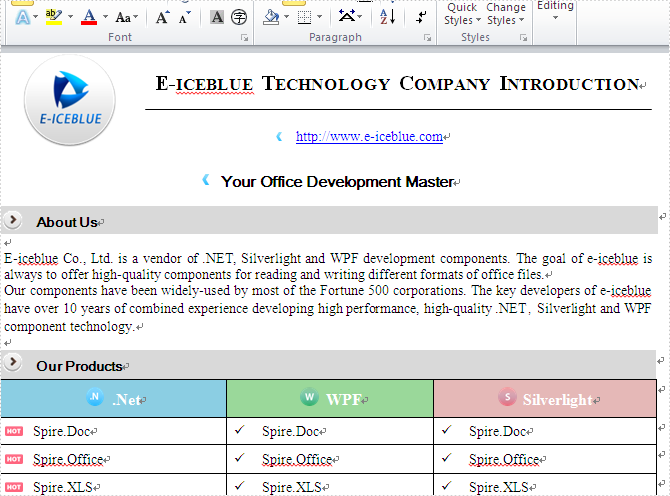Click blue bullet icon before the hyperlink
The image size is (670, 496).
(x=279, y=136)
